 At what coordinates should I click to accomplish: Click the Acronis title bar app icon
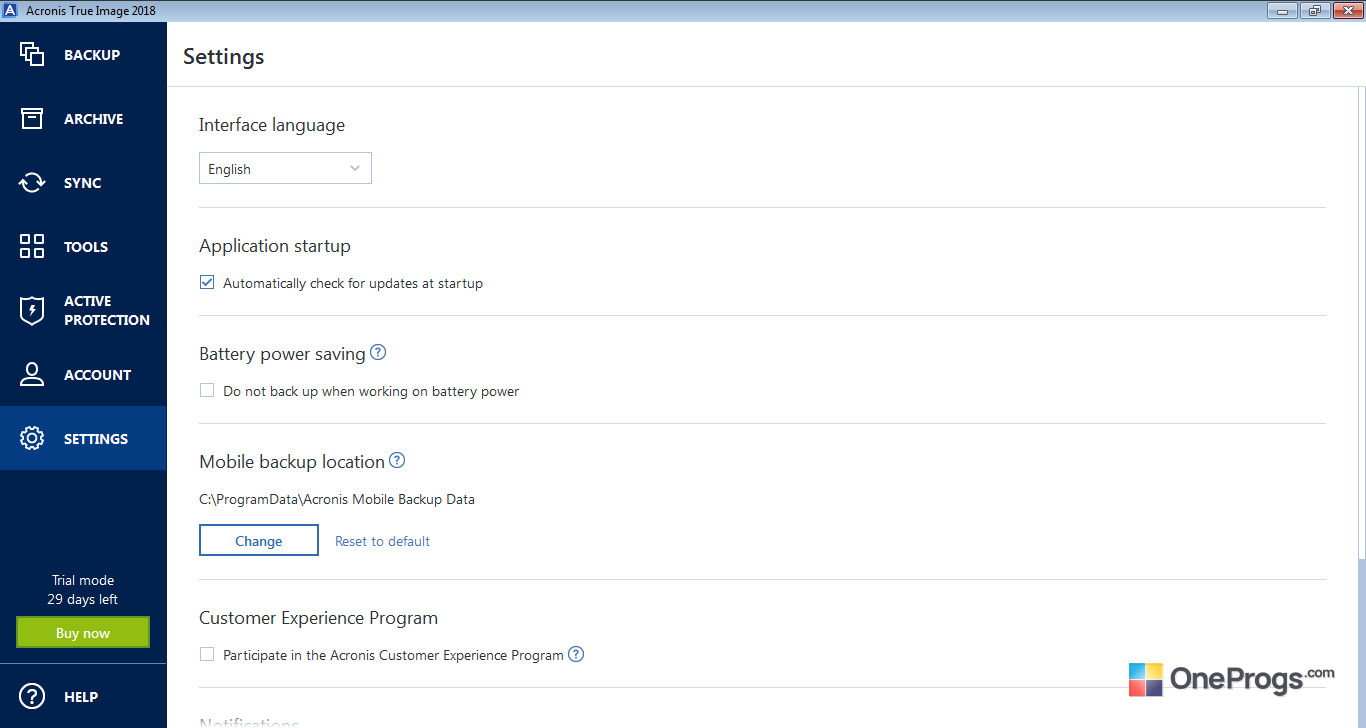click(11, 10)
